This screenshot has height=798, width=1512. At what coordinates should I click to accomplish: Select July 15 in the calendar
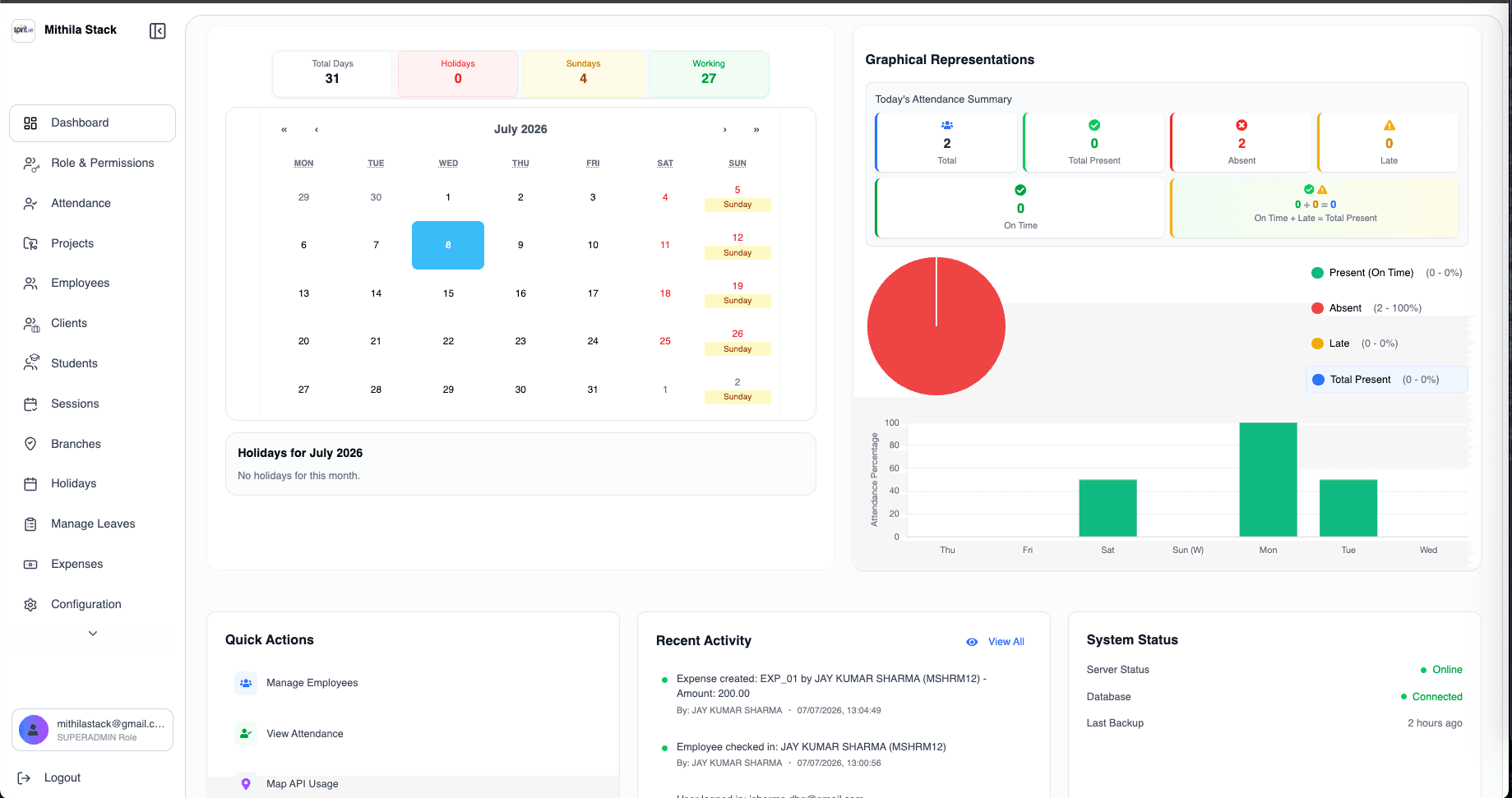pos(448,293)
